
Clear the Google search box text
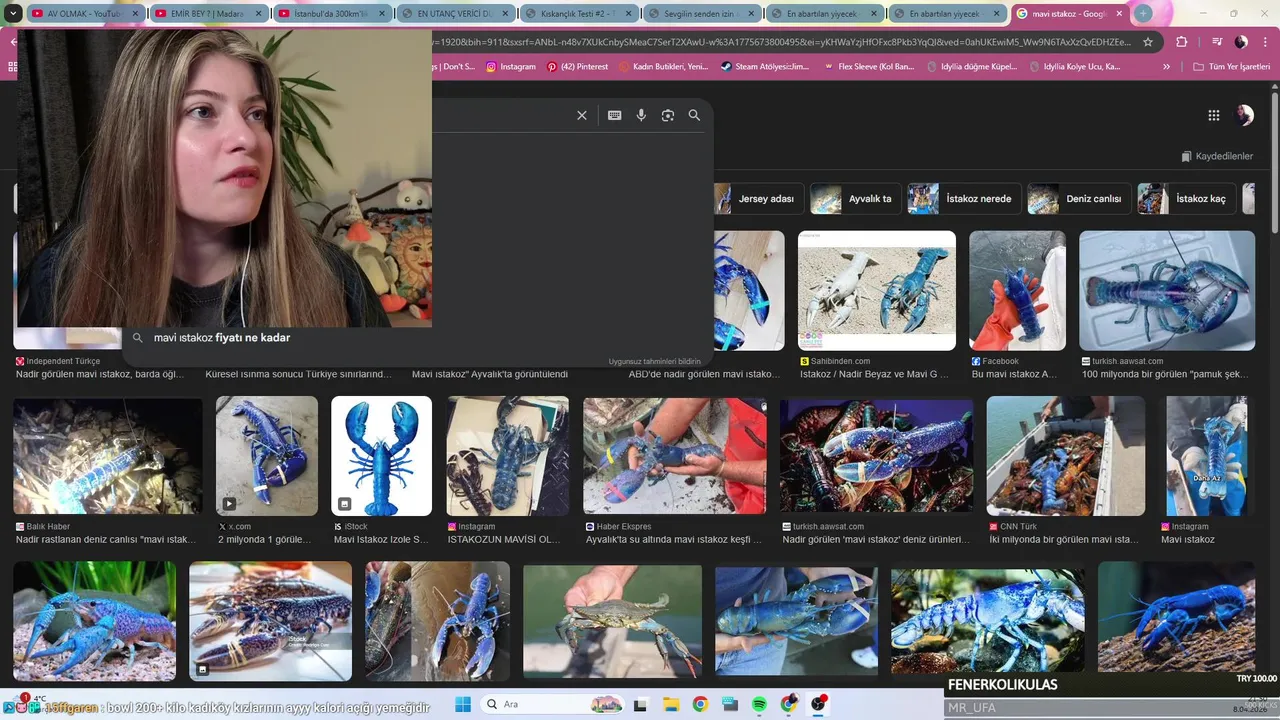pos(581,115)
